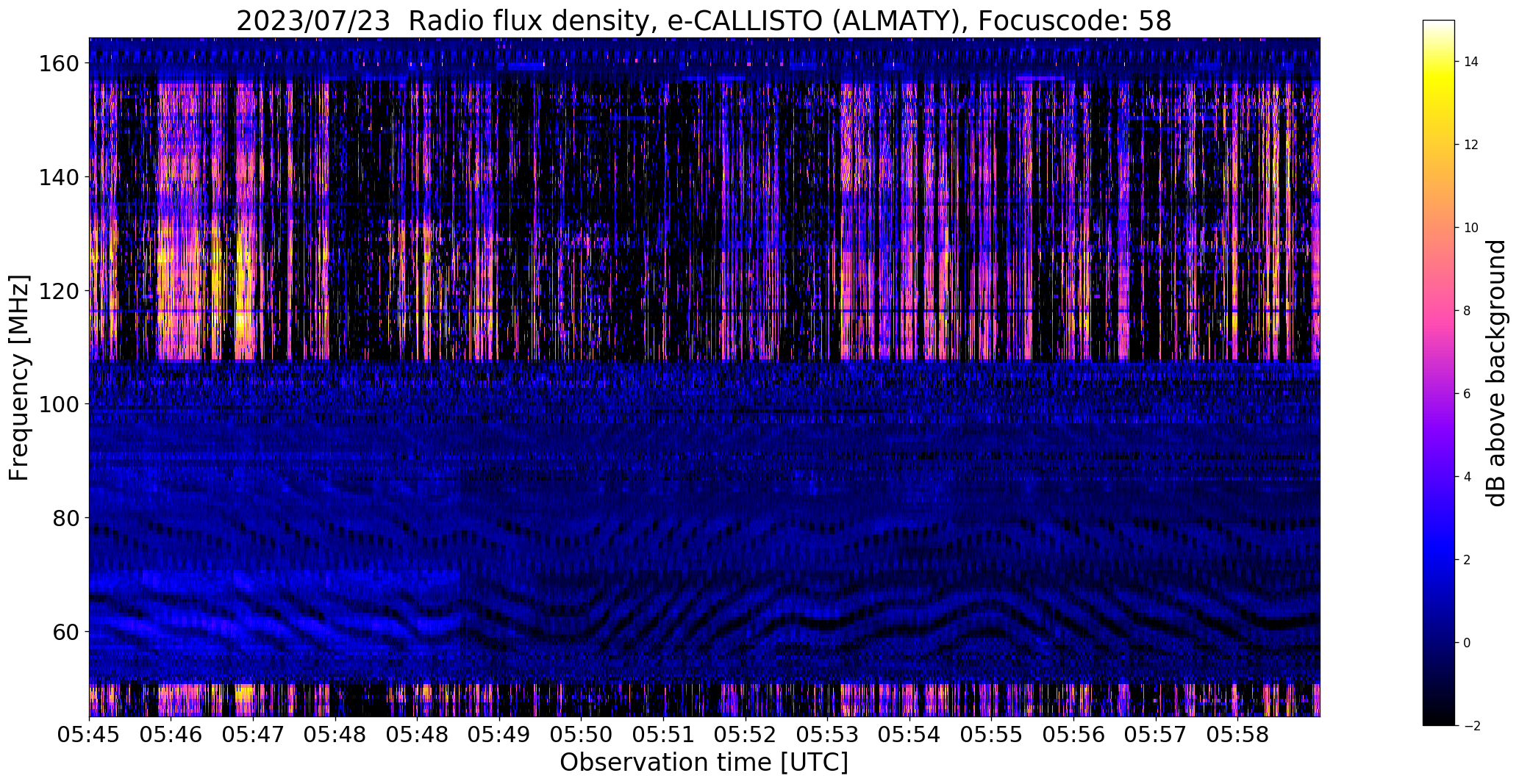Viewport: 1519px width, 784px height.
Task: Click the bright yellow burst near 05:47 at 115 MHz
Action: coord(243,320)
